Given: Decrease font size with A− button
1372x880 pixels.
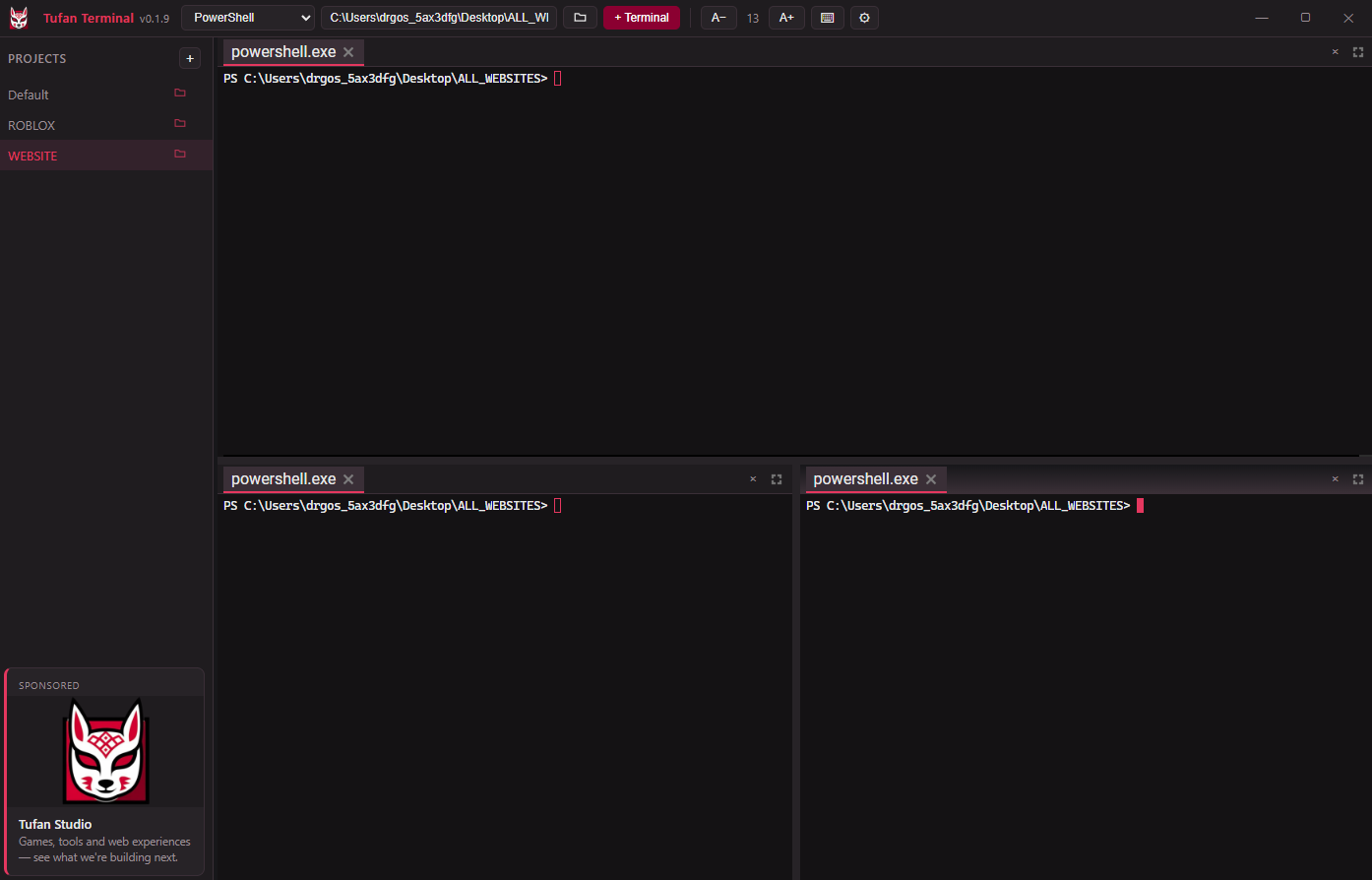Looking at the screenshot, I should 718,18.
